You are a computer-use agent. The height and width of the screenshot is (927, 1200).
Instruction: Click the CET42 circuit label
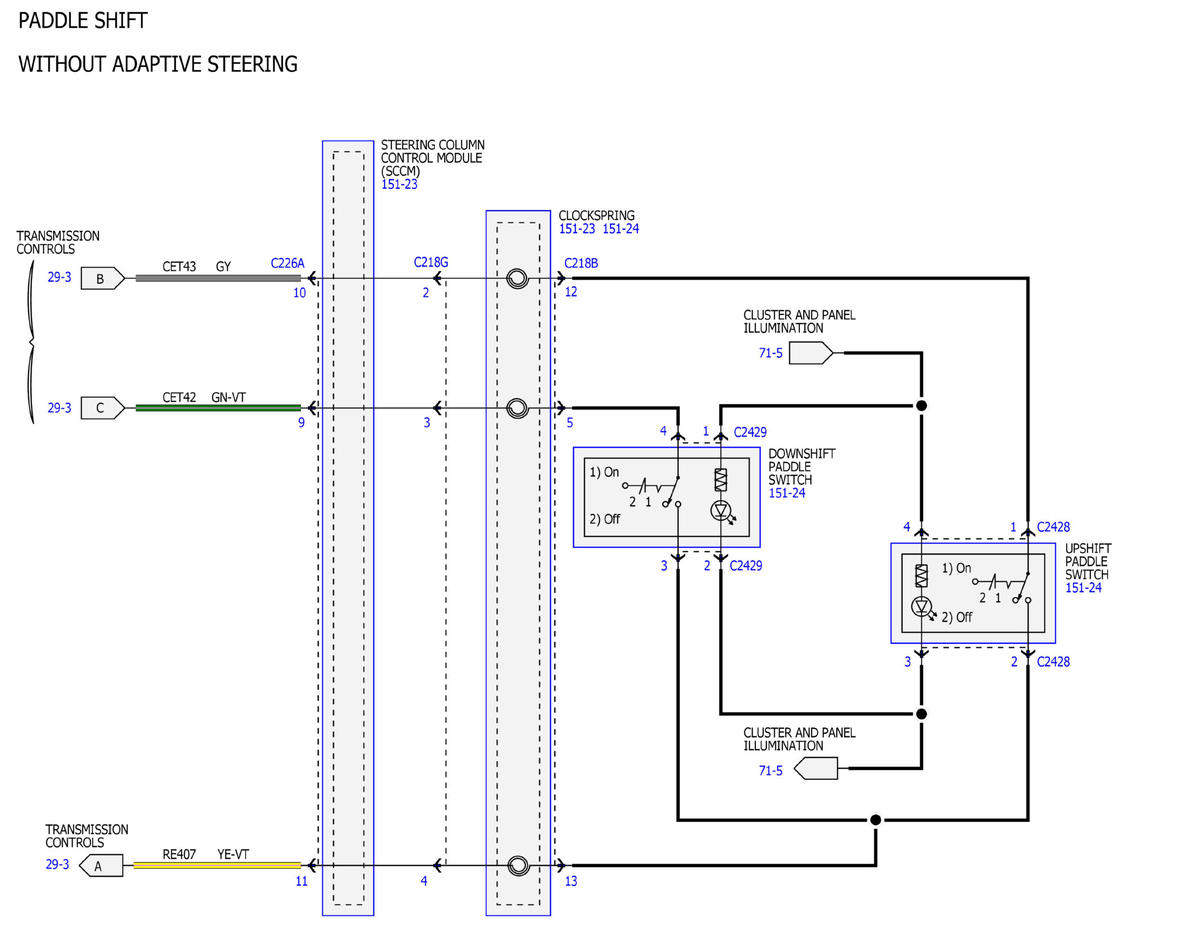pos(179,396)
